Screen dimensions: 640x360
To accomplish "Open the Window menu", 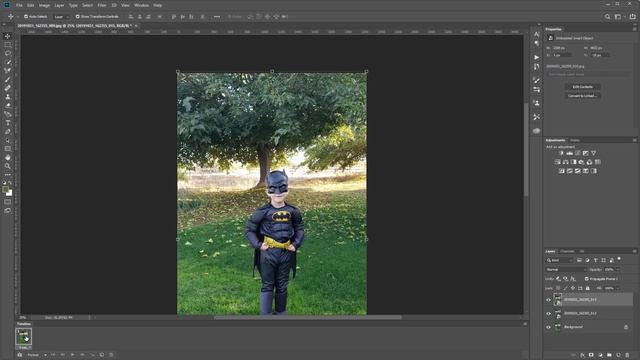I will click(141, 5).
